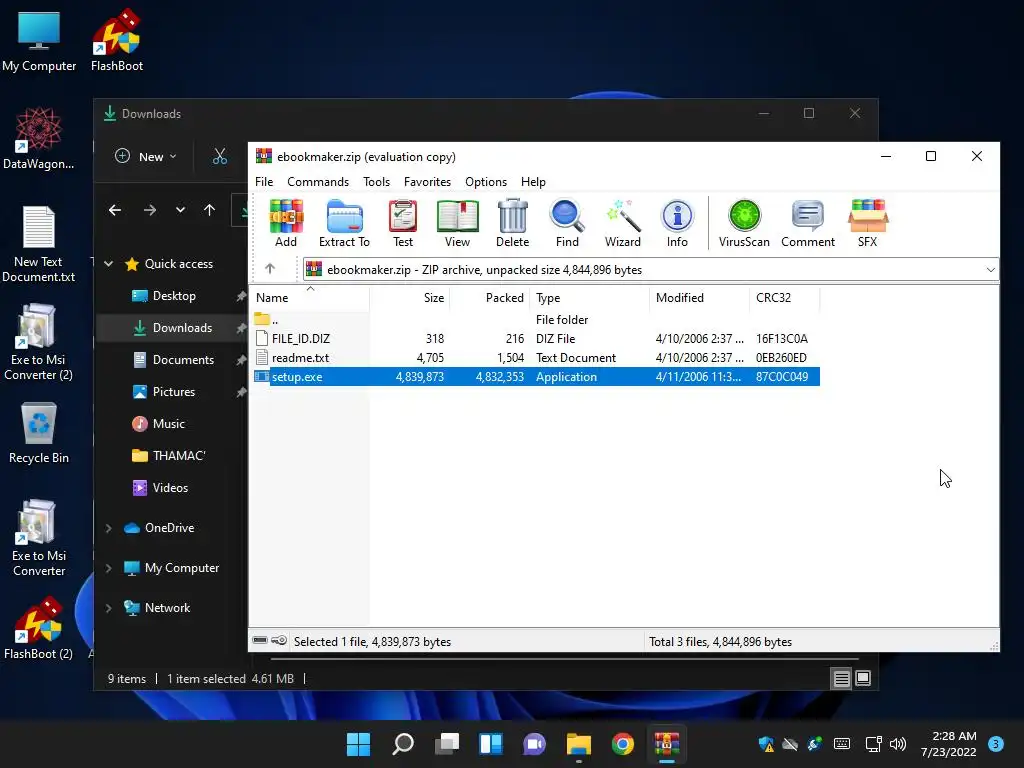Expand the WinRAR address bar dropdown
This screenshot has width=1024, height=768.
[x=990, y=270]
